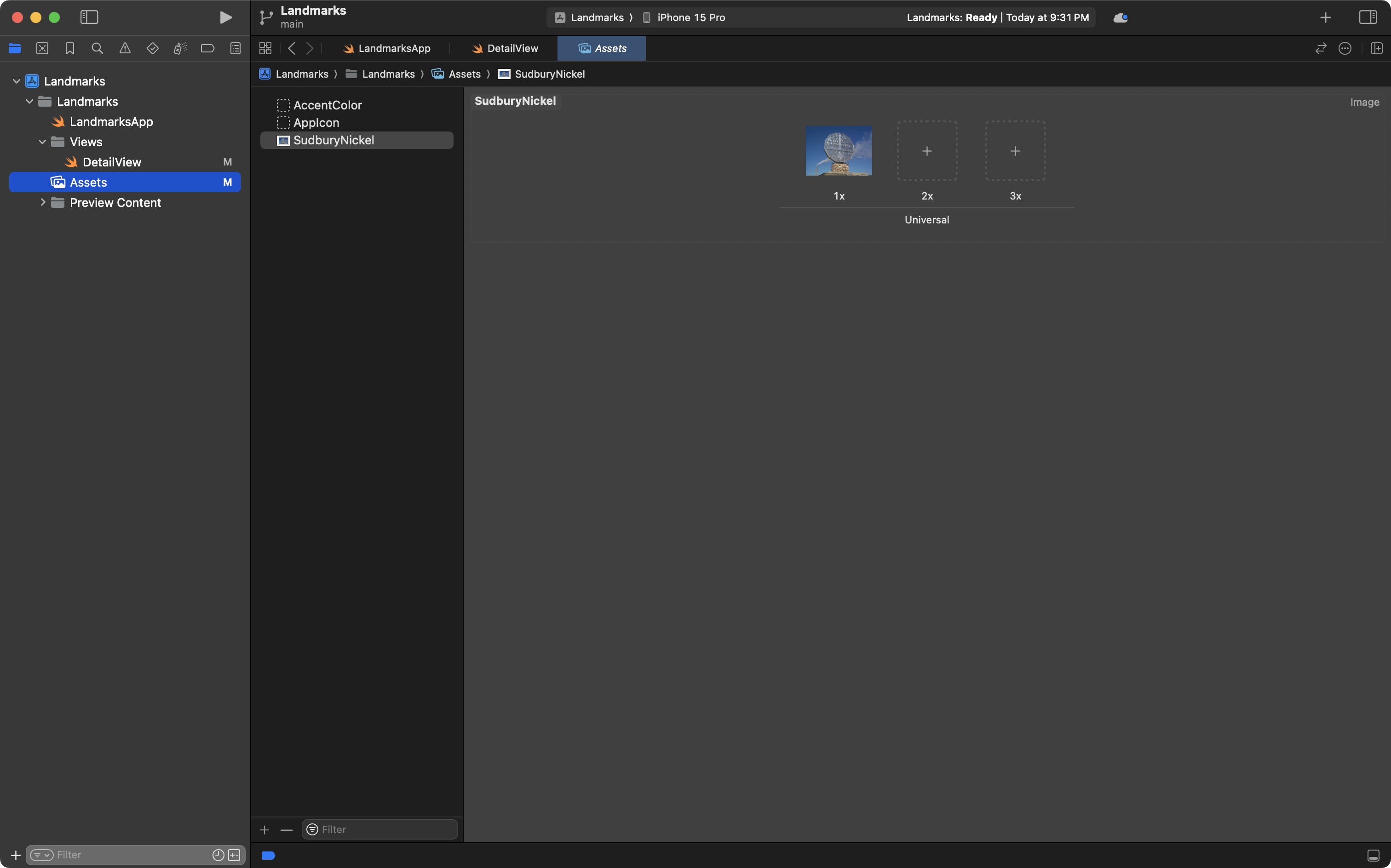Collapse the Landmarks project root item
This screenshot has height=868, width=1391.
[x=16, y=80]
